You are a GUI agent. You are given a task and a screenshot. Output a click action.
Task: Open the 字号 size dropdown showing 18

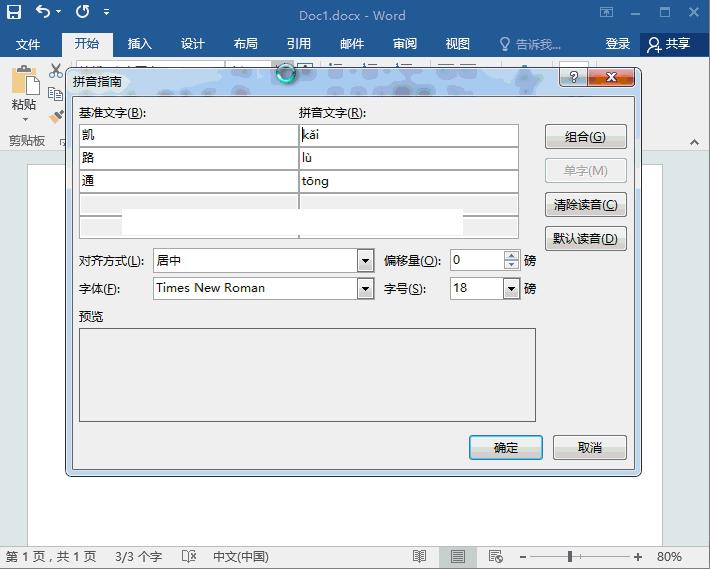(x=511, y=288)
